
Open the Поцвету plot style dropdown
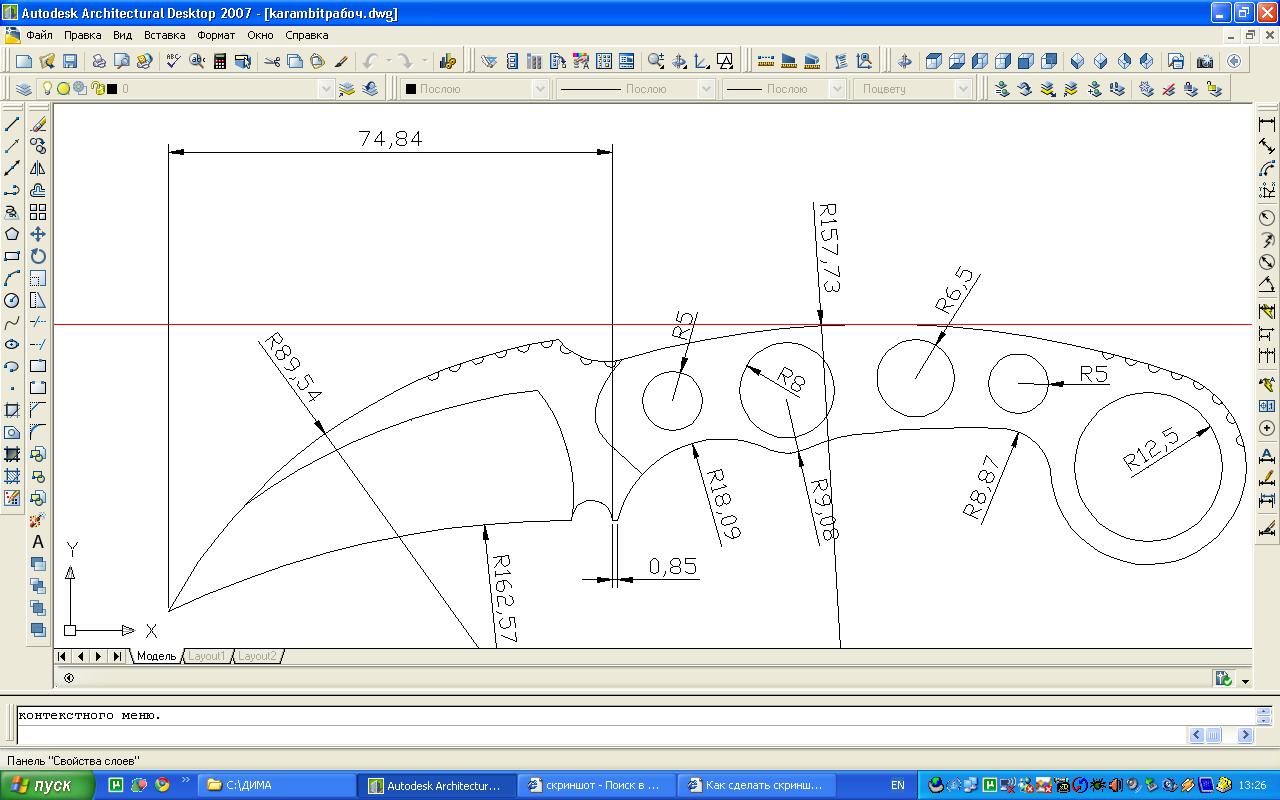pyautogui.click(x=963, y=89)
